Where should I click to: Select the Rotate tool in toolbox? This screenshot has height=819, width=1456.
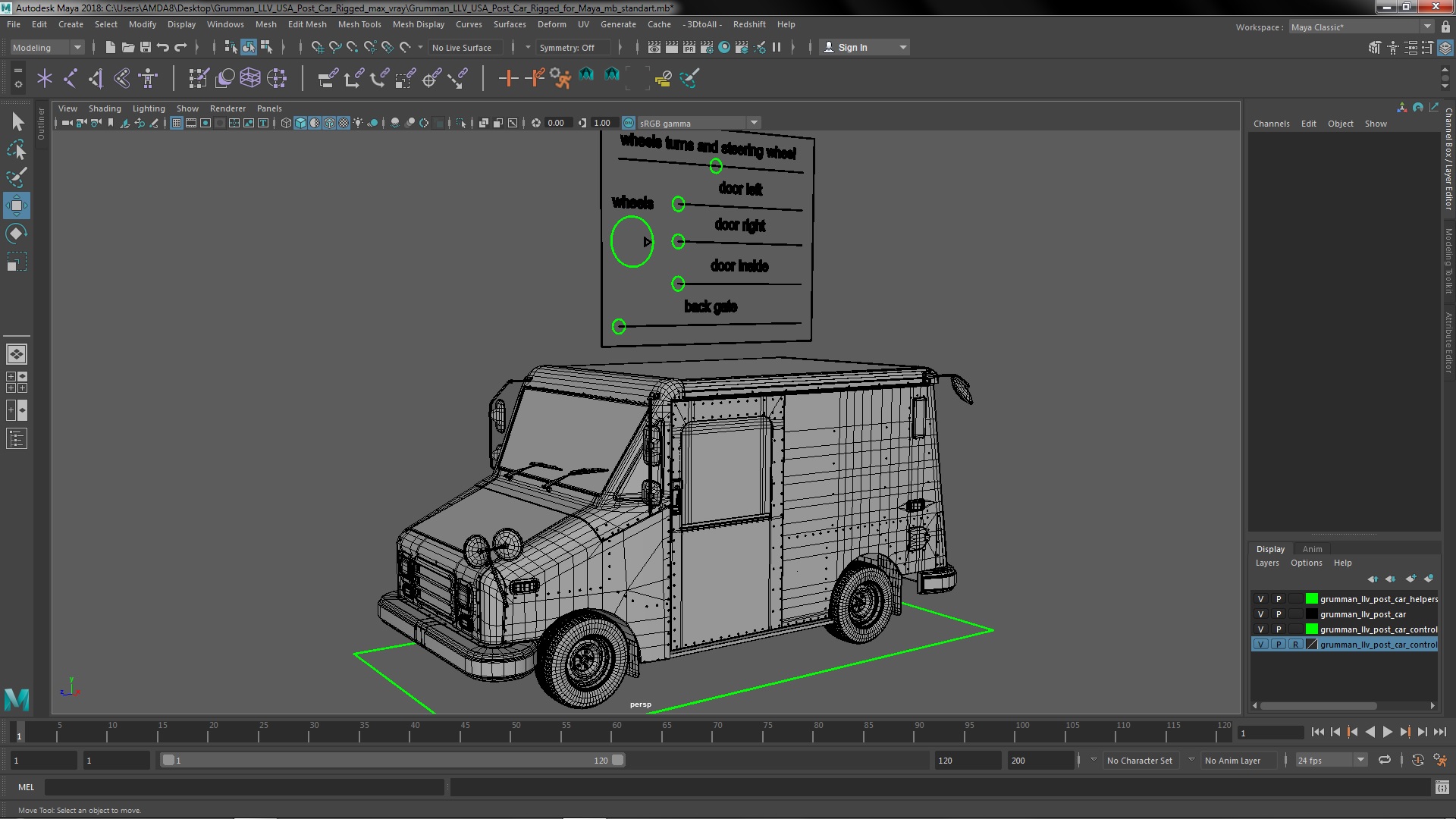(x=17, y=234)
